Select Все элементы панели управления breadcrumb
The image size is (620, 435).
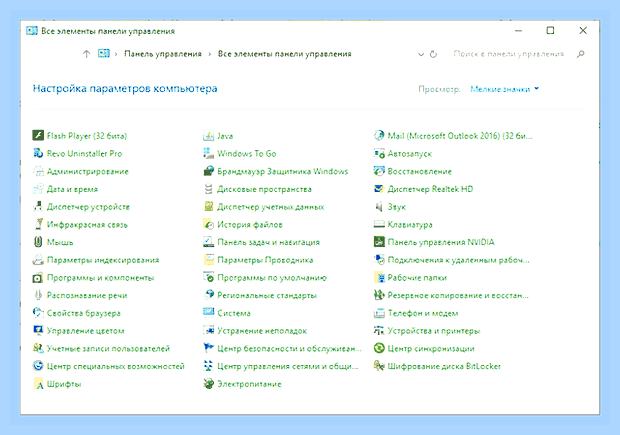click(x=284, y=54)
